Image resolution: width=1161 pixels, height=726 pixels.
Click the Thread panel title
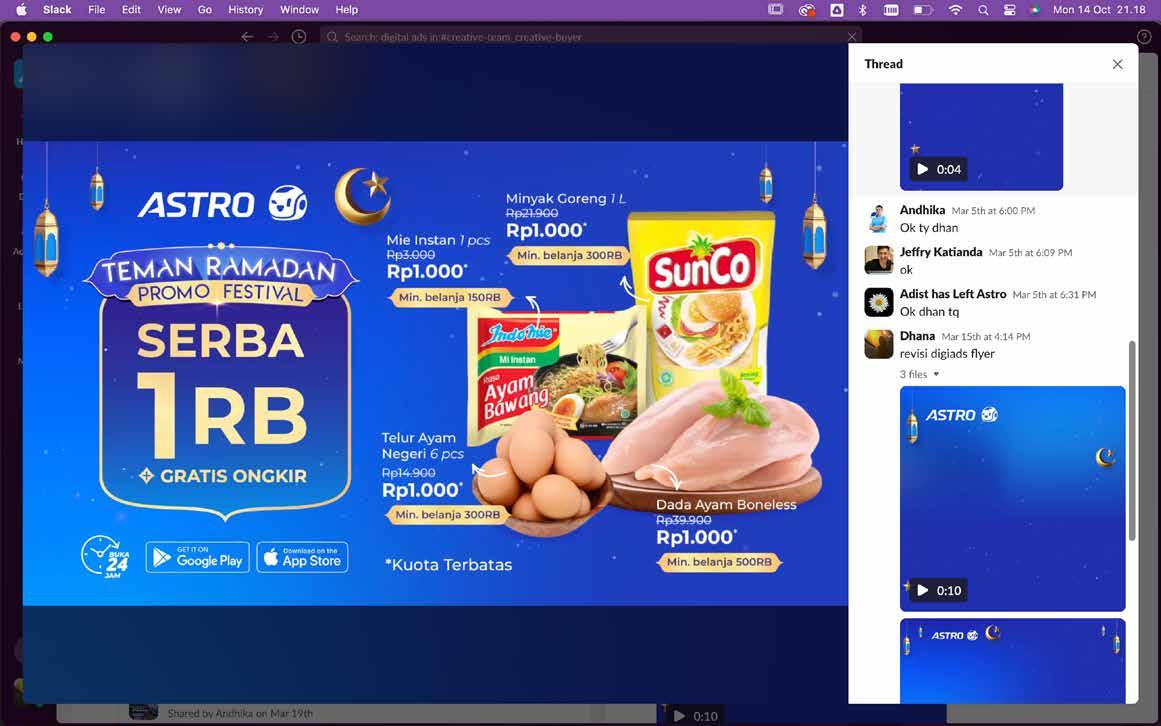tap(883, 64)
